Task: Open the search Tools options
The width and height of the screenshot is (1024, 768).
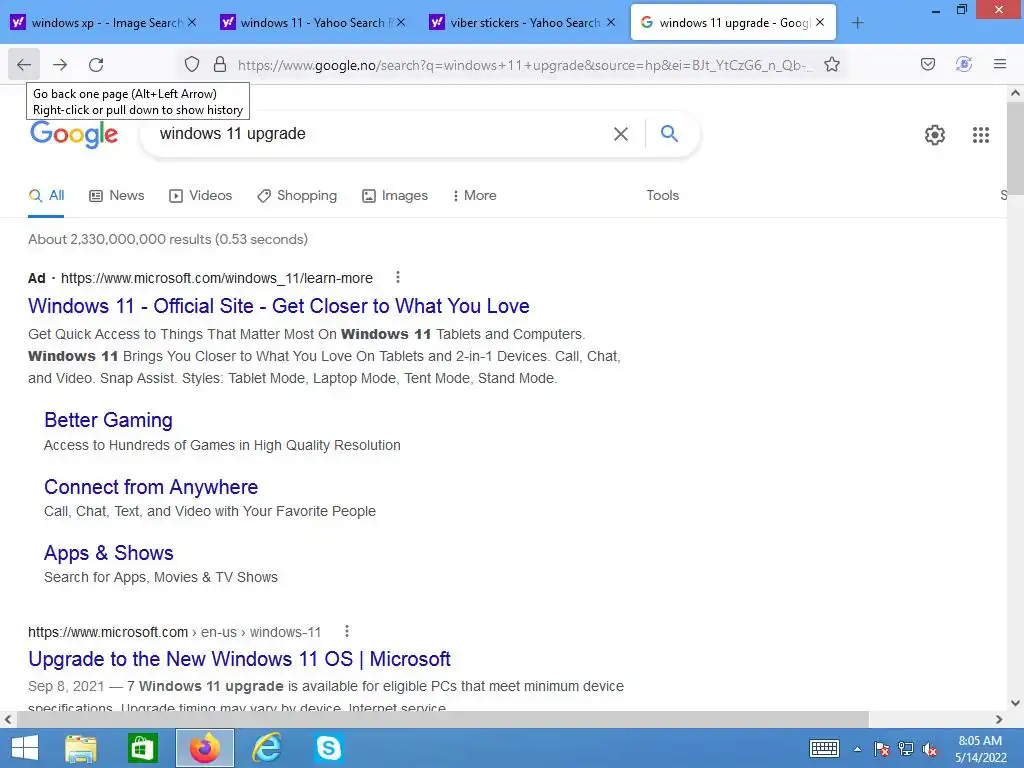Action: [662, 195]
